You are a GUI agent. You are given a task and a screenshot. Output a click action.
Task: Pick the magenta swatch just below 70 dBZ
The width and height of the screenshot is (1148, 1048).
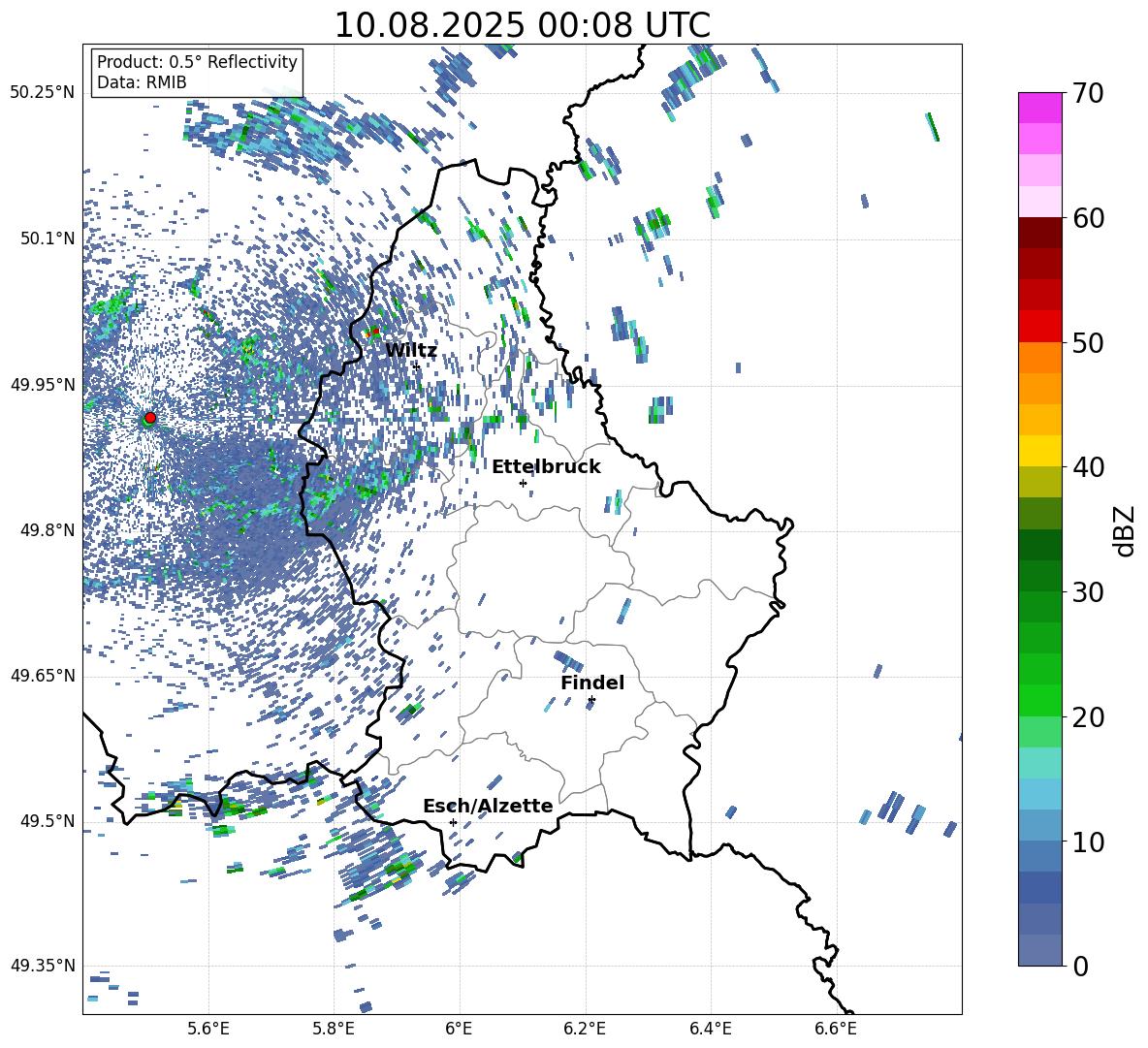[1039, 108]
